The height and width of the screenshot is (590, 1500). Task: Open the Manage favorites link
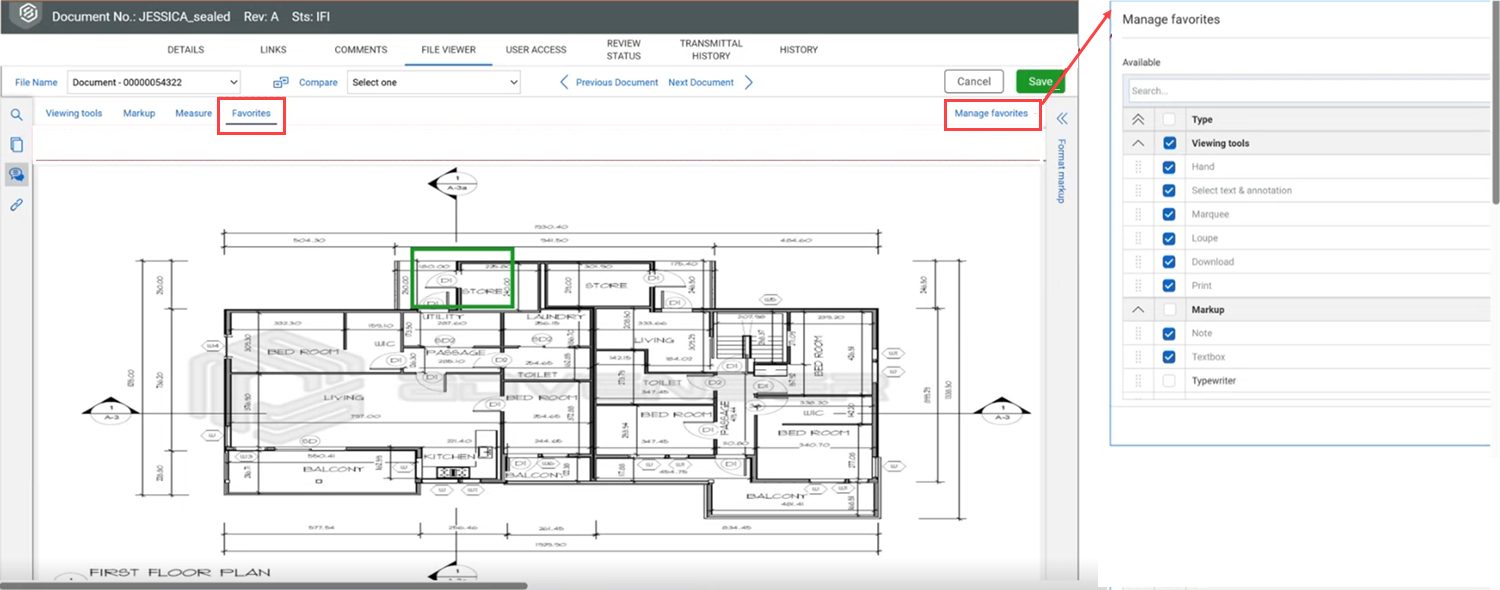[x=990, y=113]
